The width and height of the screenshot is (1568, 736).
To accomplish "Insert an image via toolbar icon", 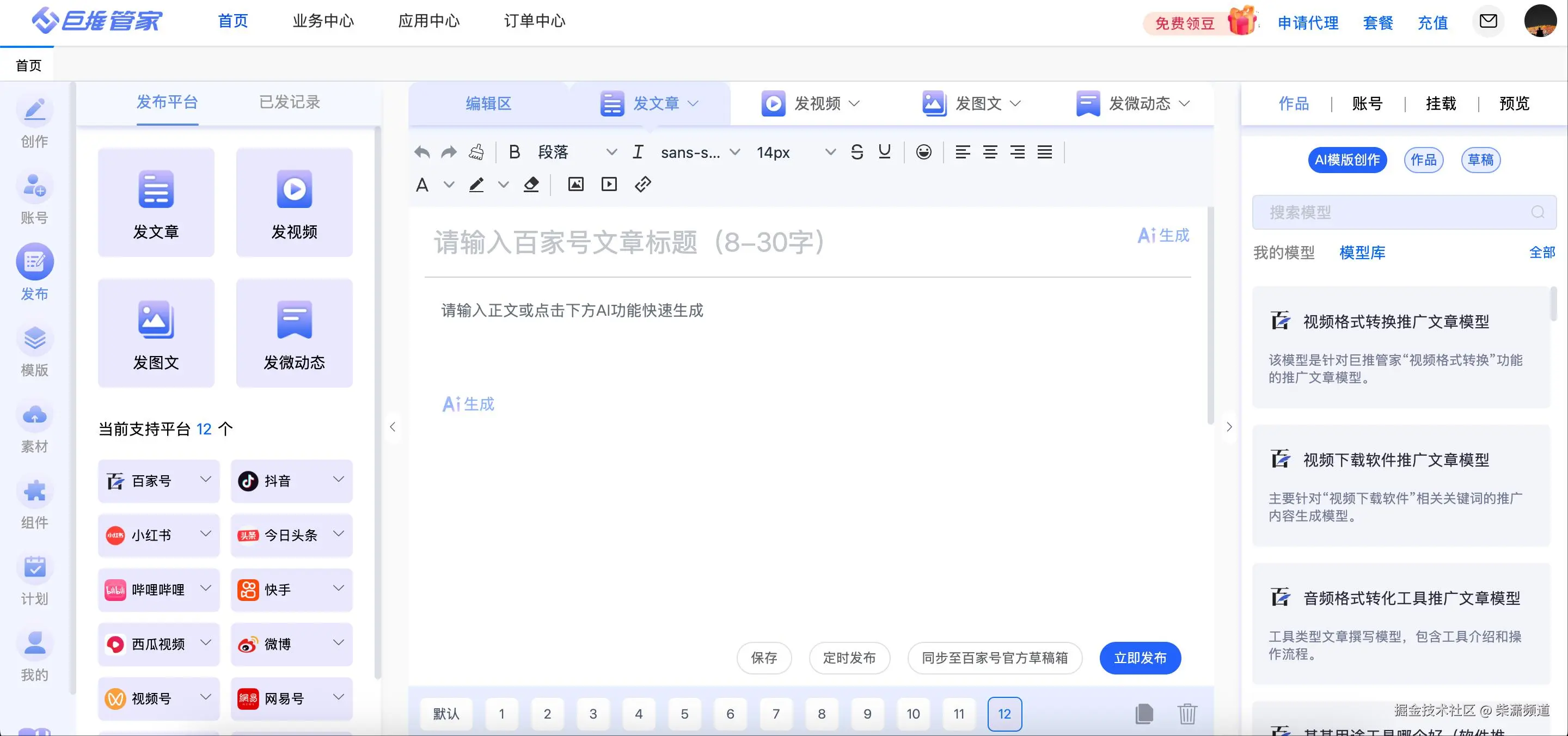I will click(575, 185).
